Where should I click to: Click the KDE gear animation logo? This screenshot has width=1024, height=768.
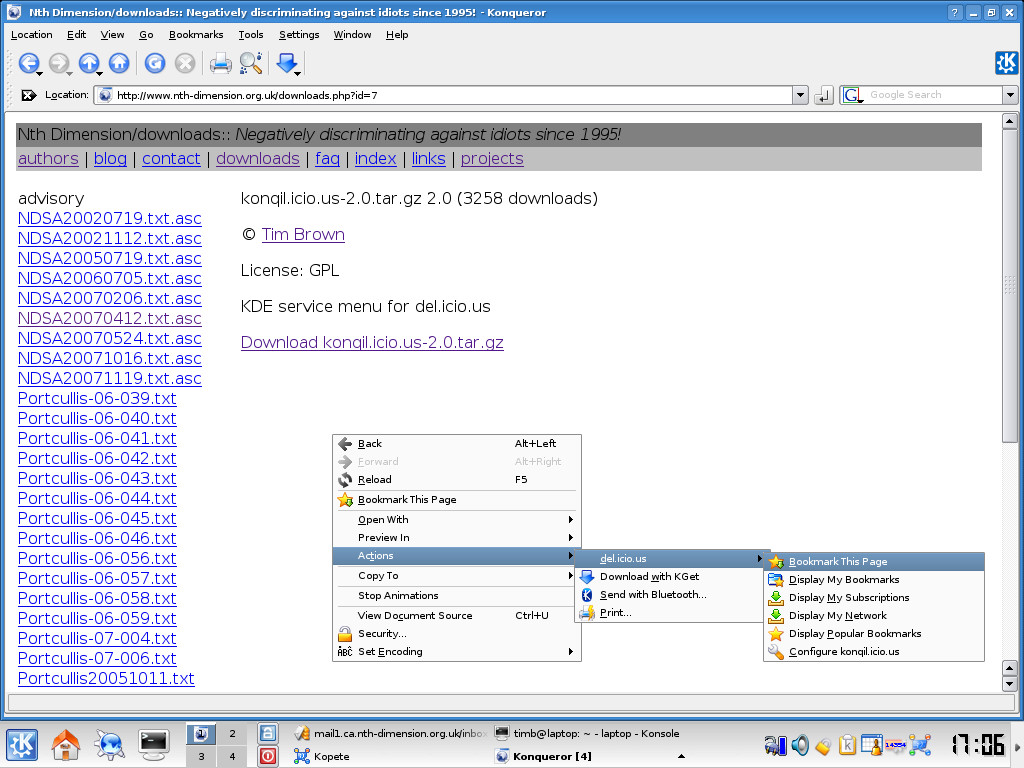pyautogui.click(x=1006, y=63)
